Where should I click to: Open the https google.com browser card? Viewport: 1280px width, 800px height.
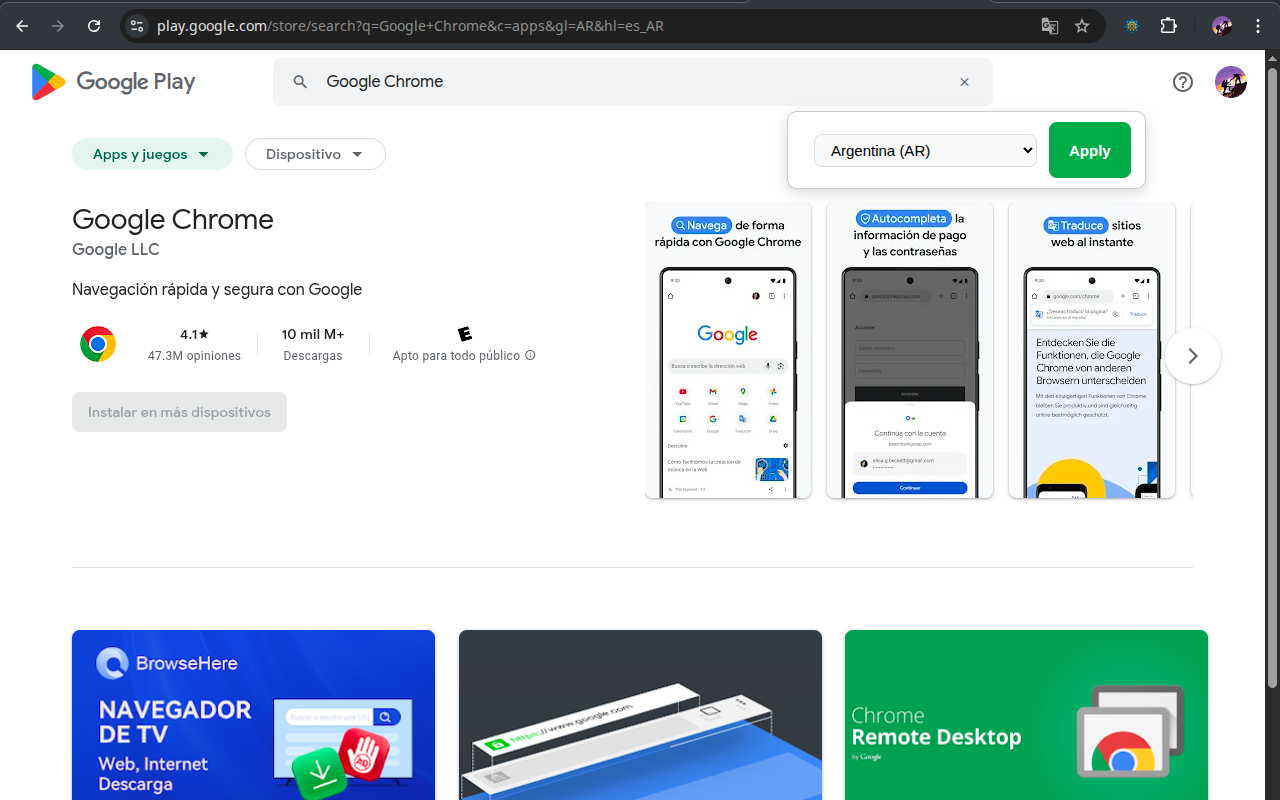[640, 715]
